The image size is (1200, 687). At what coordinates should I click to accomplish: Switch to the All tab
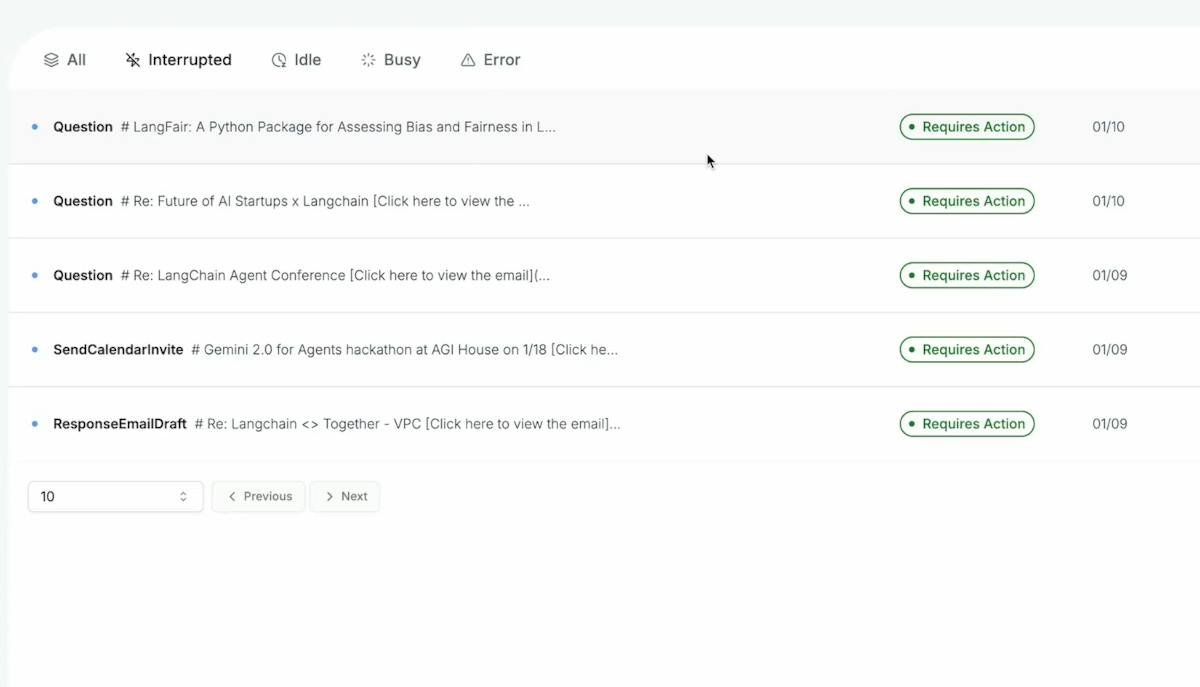tap(65, 60)
